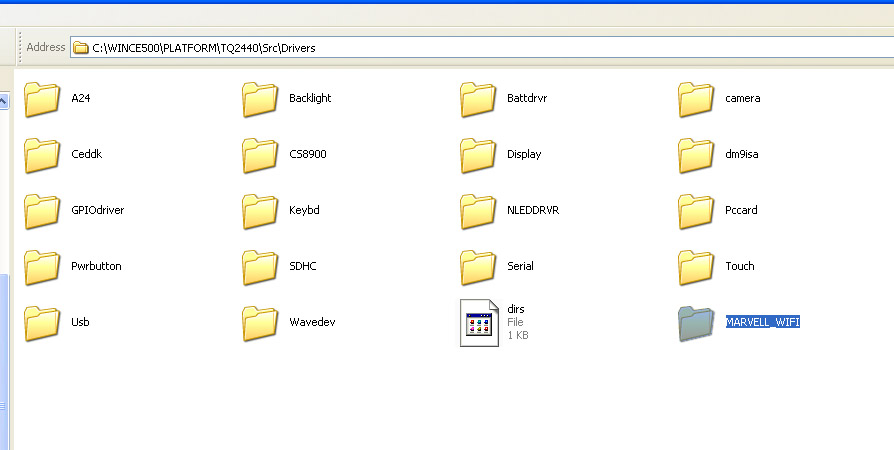Select the MARVELL_WIFI folder icon
Viewport: 894px width, 450px height.
tap(696, 322)
